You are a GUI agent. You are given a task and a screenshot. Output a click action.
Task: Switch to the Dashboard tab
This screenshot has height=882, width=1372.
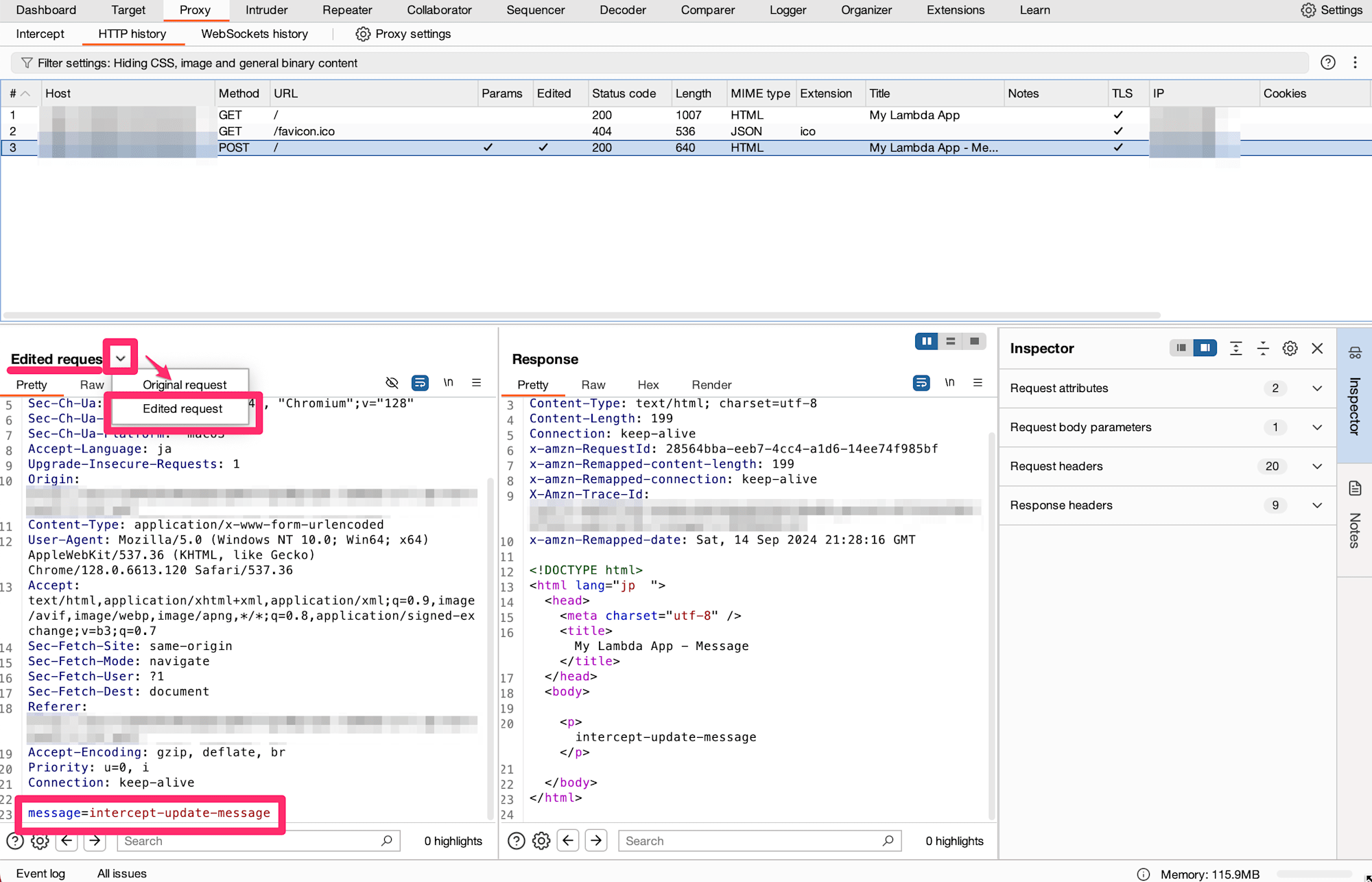point(46,10)
